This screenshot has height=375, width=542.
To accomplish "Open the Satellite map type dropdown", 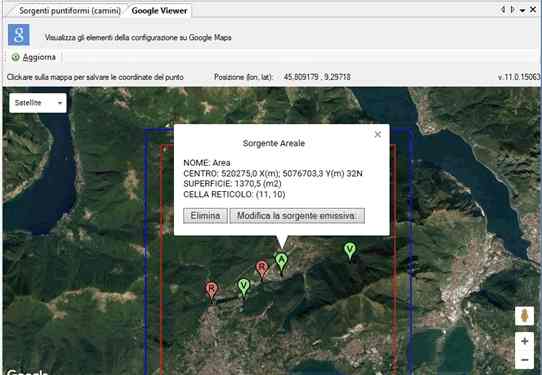I will 38,103.
